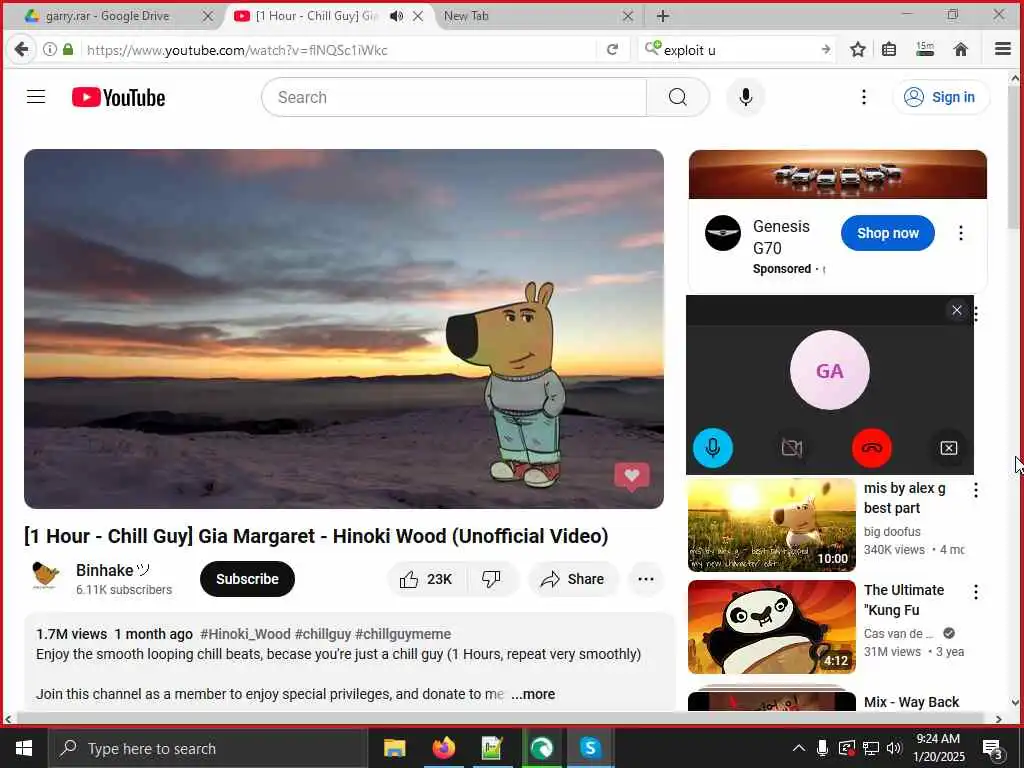Click the heart icon on video player
Screen dimensions: 1024x768
click(x=632, y=475)
